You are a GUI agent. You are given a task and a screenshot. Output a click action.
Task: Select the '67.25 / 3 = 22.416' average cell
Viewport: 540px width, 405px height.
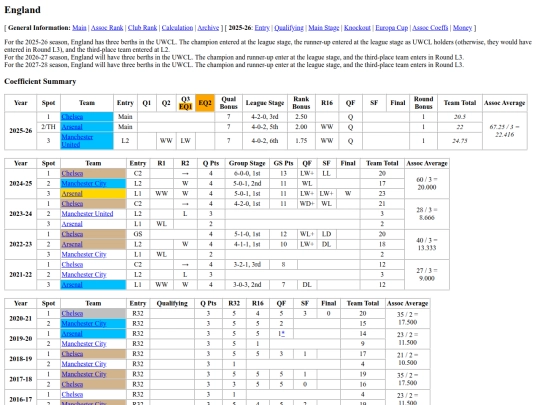coord(505,131)
